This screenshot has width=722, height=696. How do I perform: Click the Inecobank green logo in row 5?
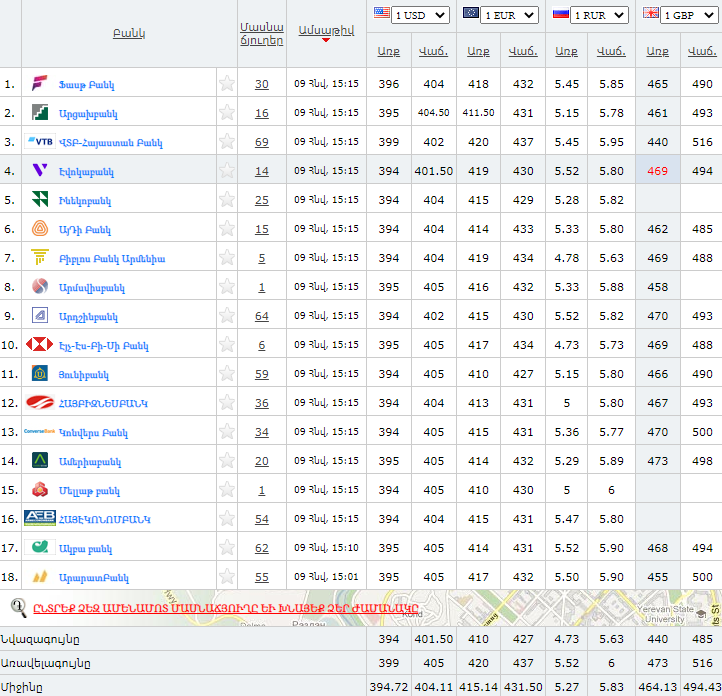pyautogui.click(x=40, y=199)
